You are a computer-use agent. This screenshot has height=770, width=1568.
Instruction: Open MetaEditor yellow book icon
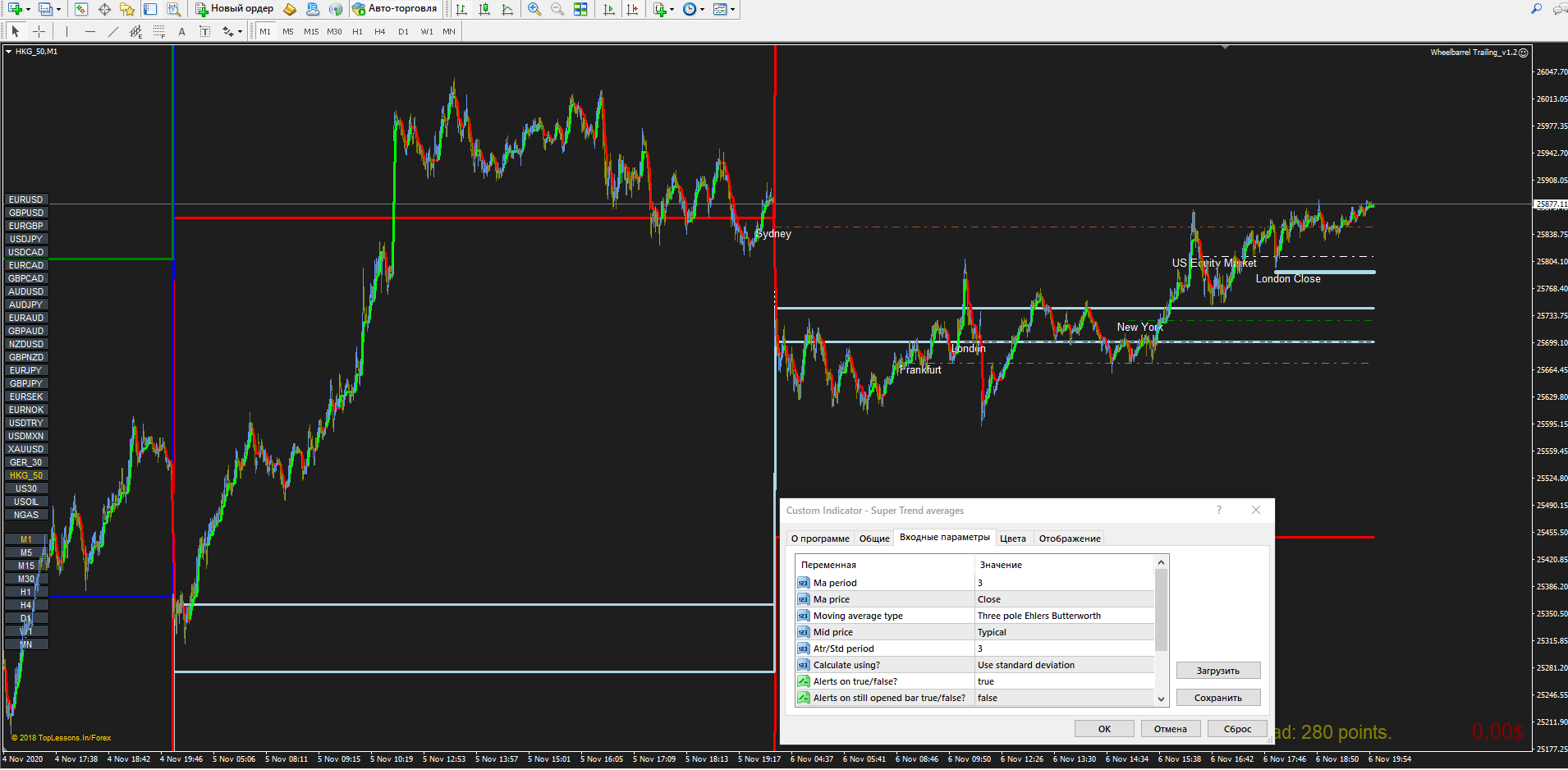tap(290, 9)
